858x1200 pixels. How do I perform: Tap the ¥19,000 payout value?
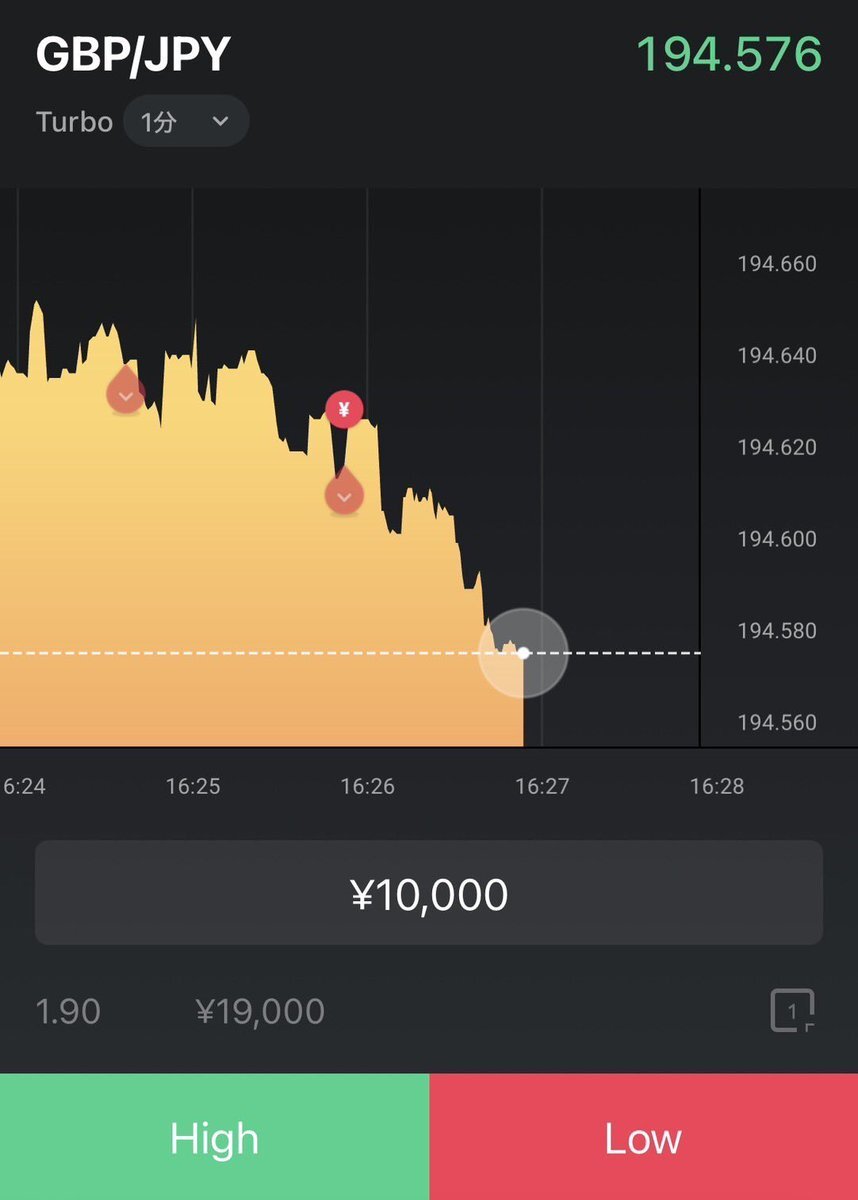click(260, 1011)
